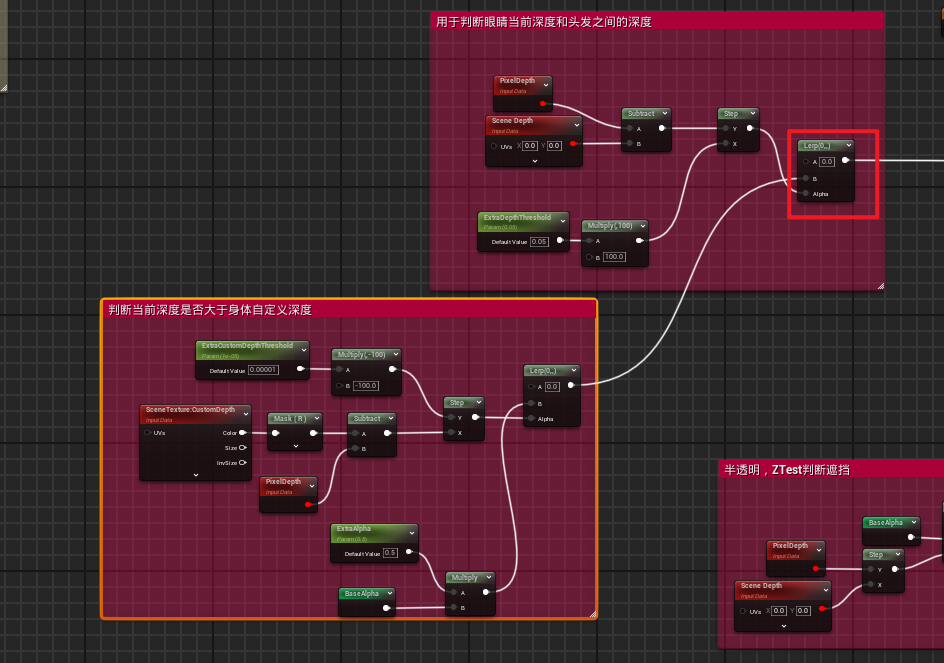944x663 pixels.
Task: Toggle the ExtraAlpha node's header chevron
Action: click(x=409, y=532)
